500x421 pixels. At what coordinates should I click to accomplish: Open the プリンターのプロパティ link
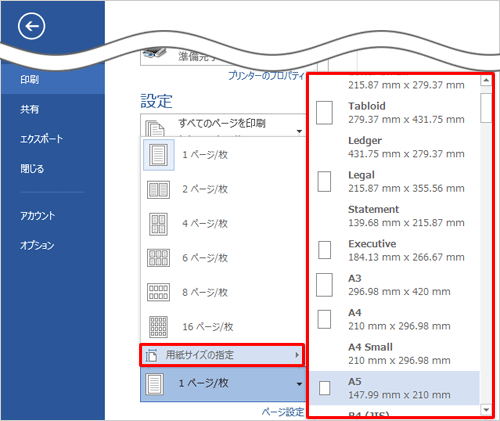266,76
